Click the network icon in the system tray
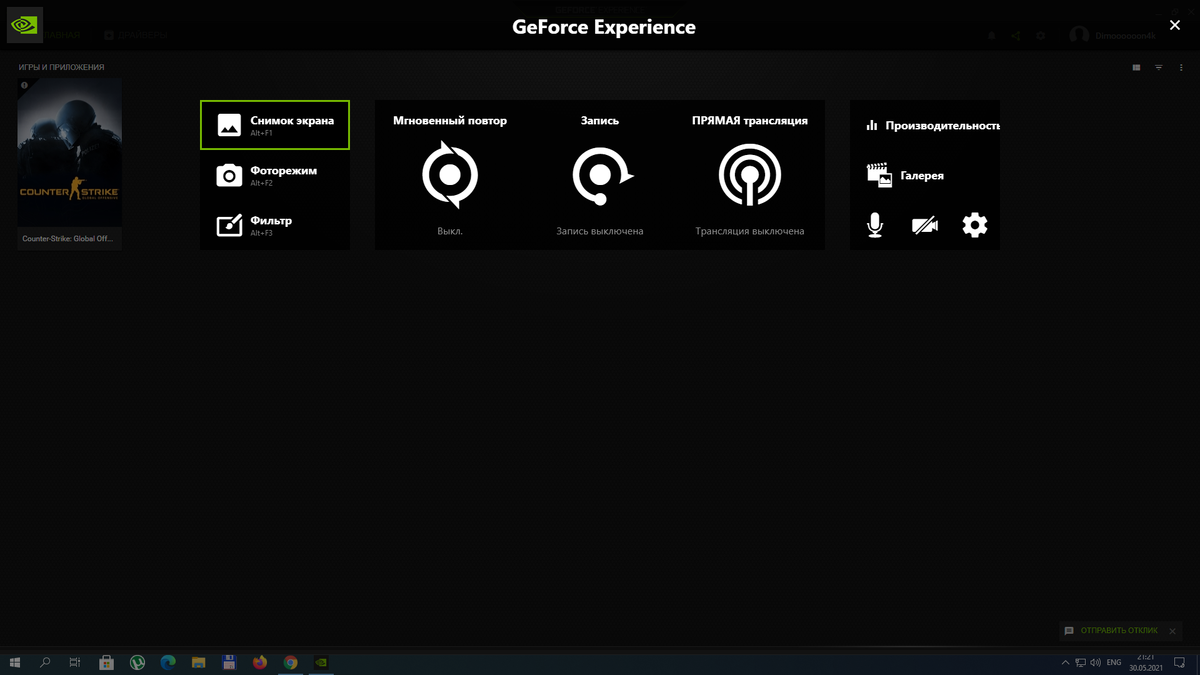This screenshot has height=675, width=1200. [1081, 662]
